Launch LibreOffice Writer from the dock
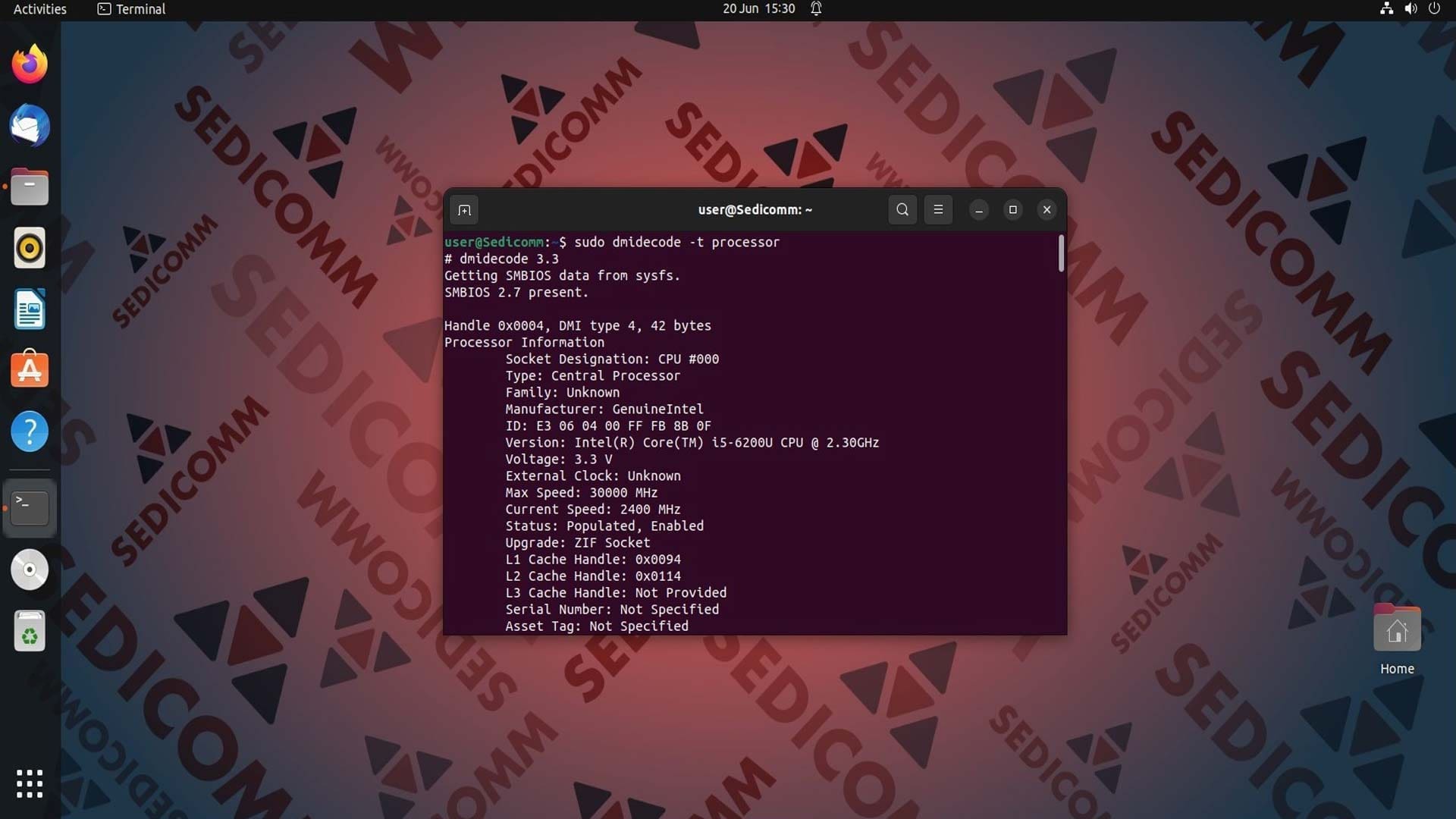1456x819 pixels. tap(30, 309)
